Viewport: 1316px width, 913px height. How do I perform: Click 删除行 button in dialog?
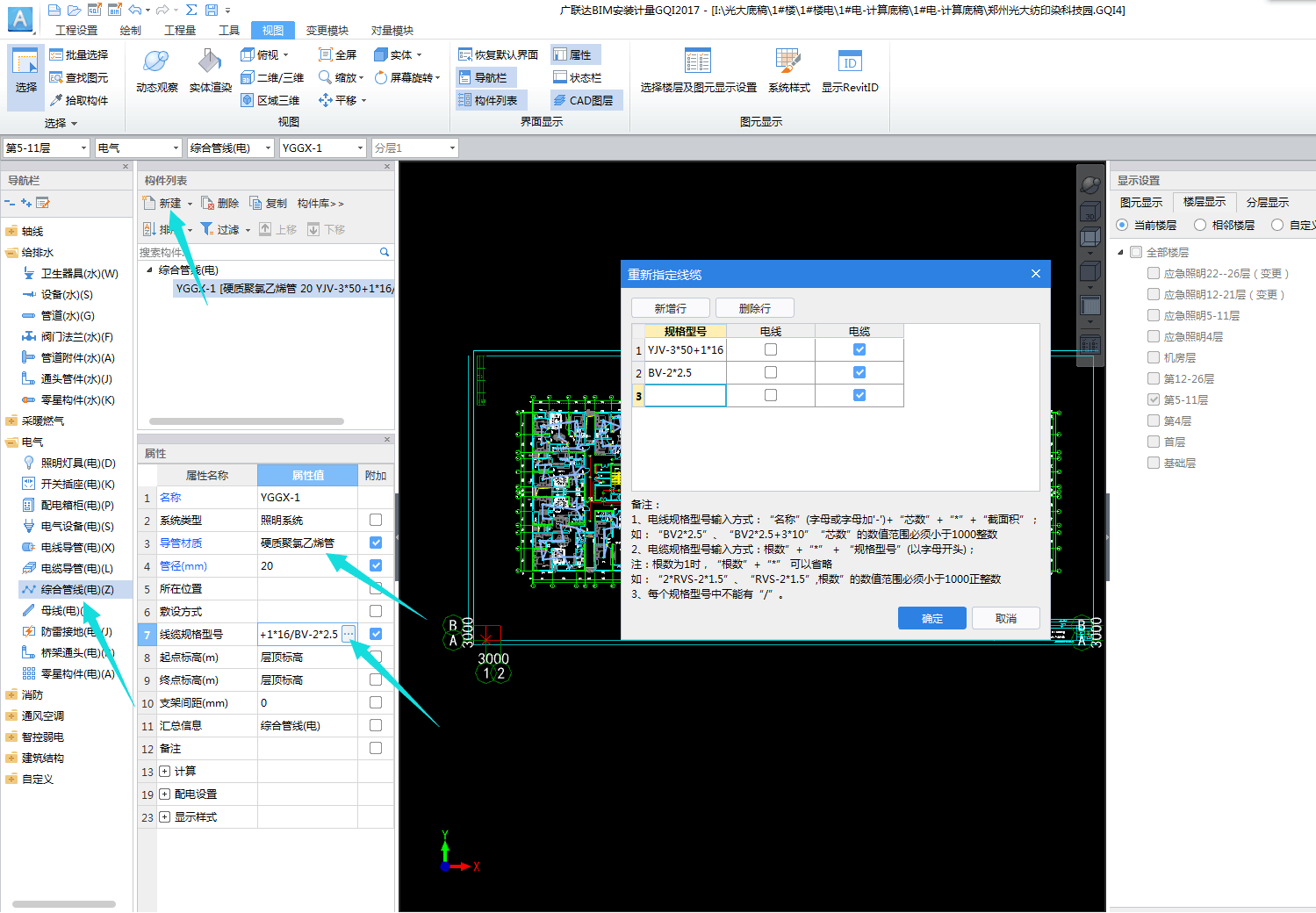click(x=755, y=308)
